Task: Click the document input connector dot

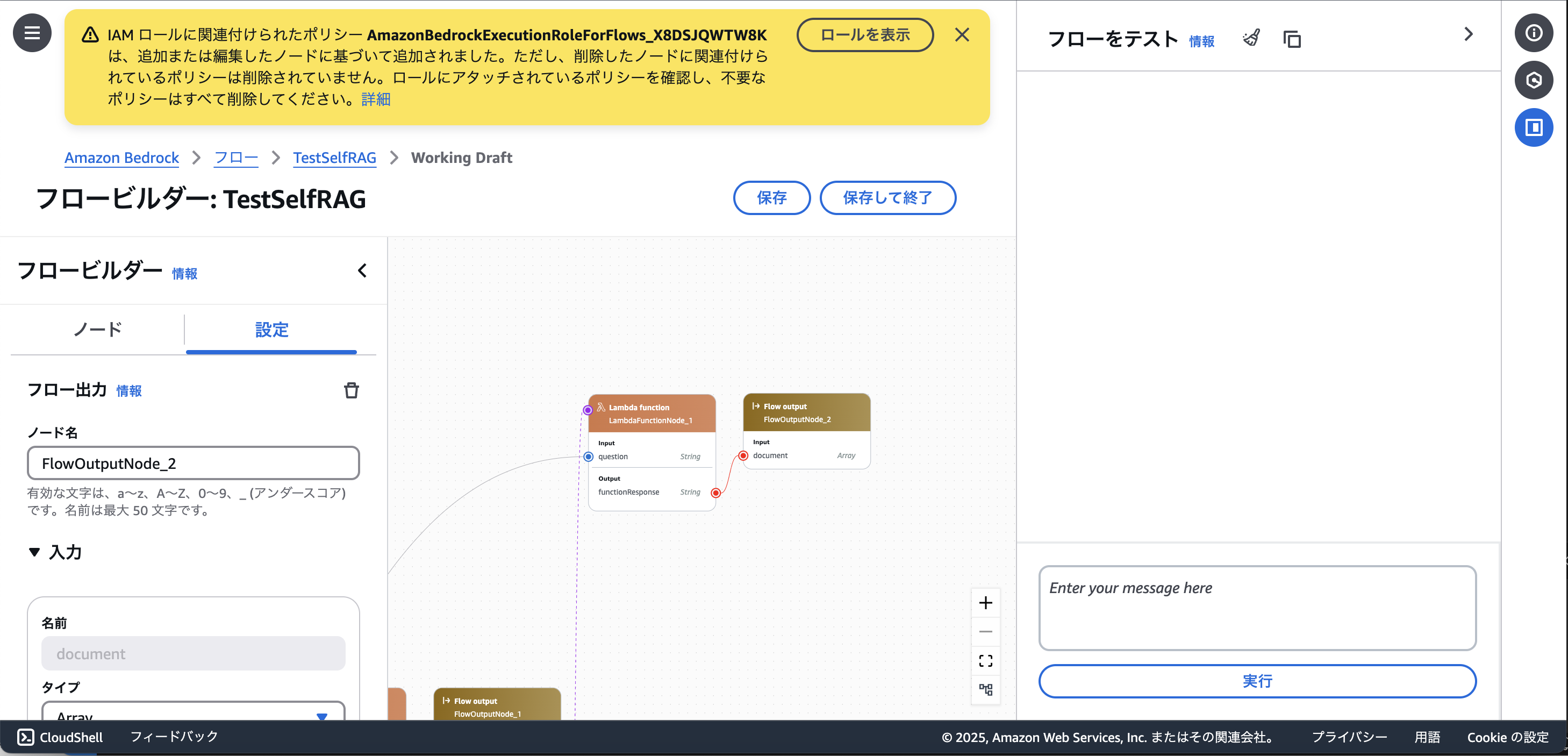Action: [743, 455]
